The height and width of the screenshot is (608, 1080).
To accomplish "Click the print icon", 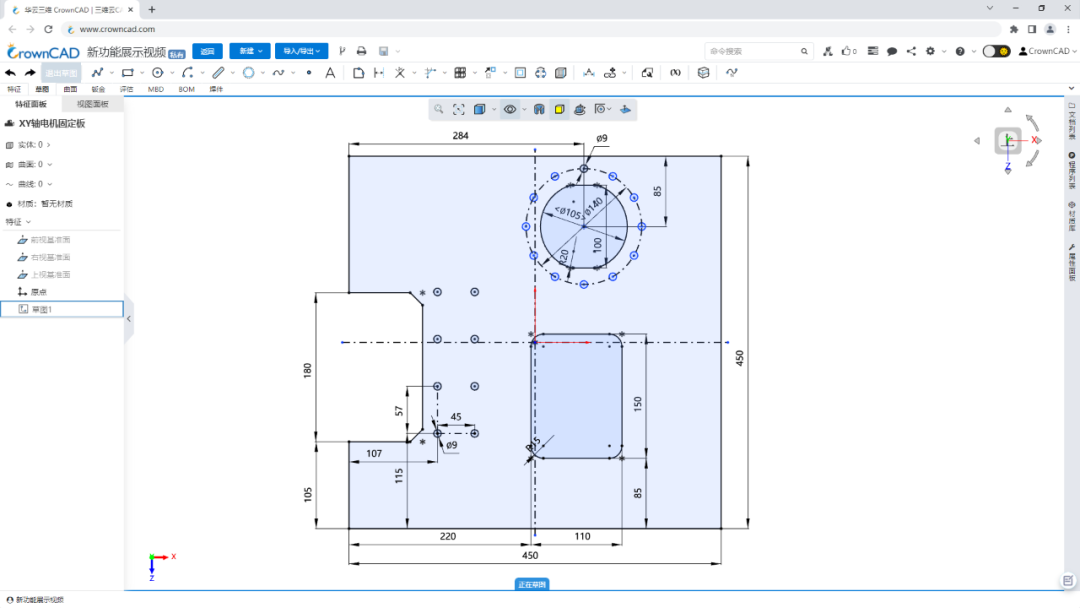I will point(362,51).
